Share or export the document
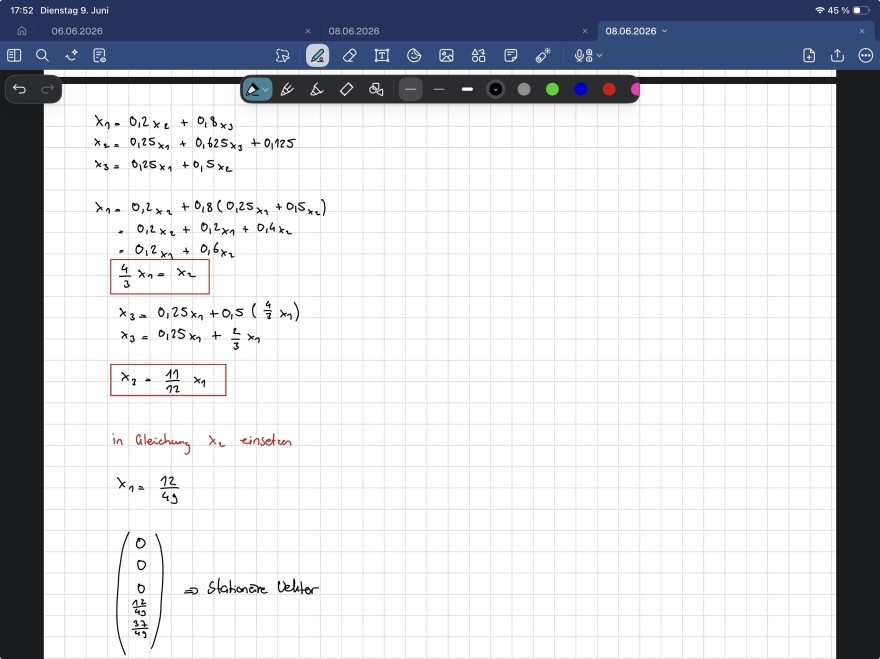The image size is (880, 659). click(x=837, y=55)
